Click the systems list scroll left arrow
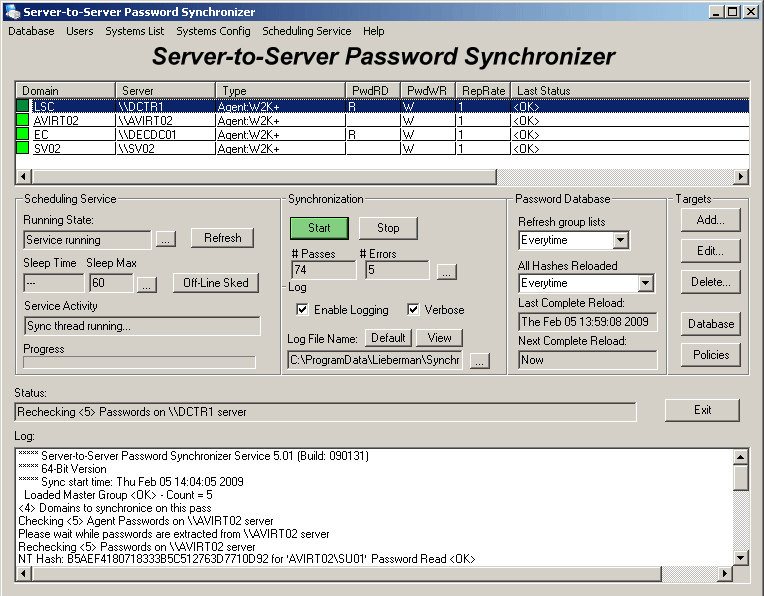Viewport: 764px width, 596px height. 24,176
